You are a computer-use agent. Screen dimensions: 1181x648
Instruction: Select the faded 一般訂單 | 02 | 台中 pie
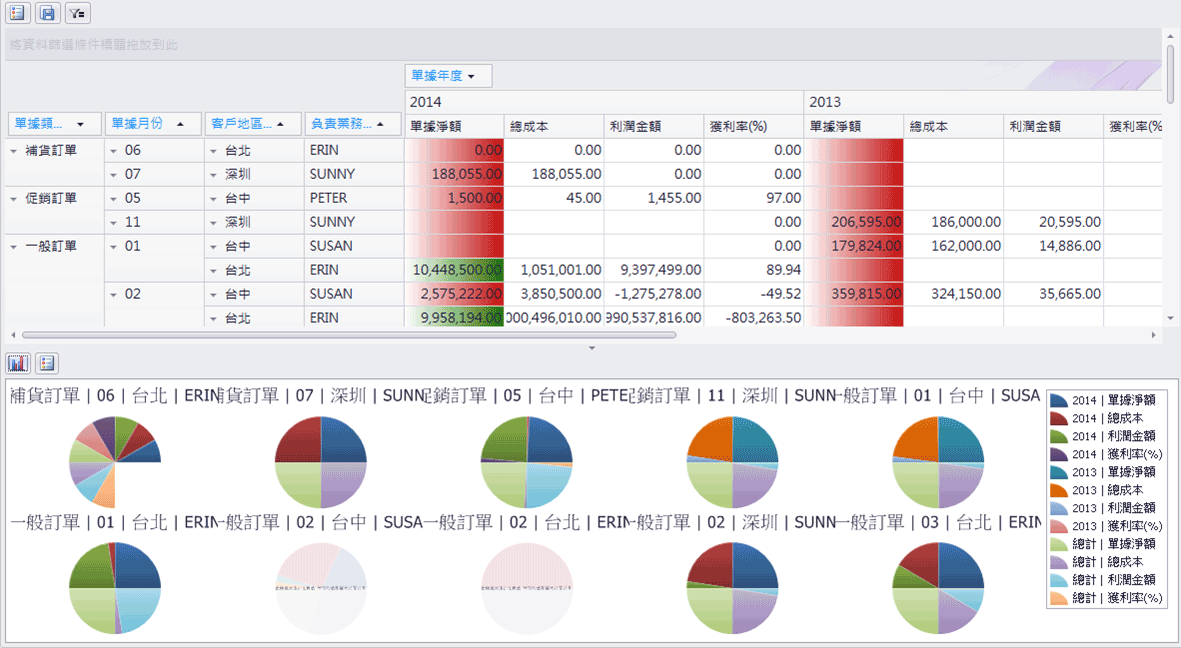click(x=321, y=588)
